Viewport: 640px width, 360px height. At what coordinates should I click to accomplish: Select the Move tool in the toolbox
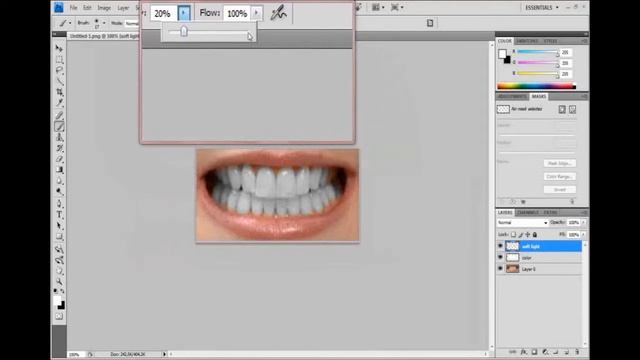60,49
